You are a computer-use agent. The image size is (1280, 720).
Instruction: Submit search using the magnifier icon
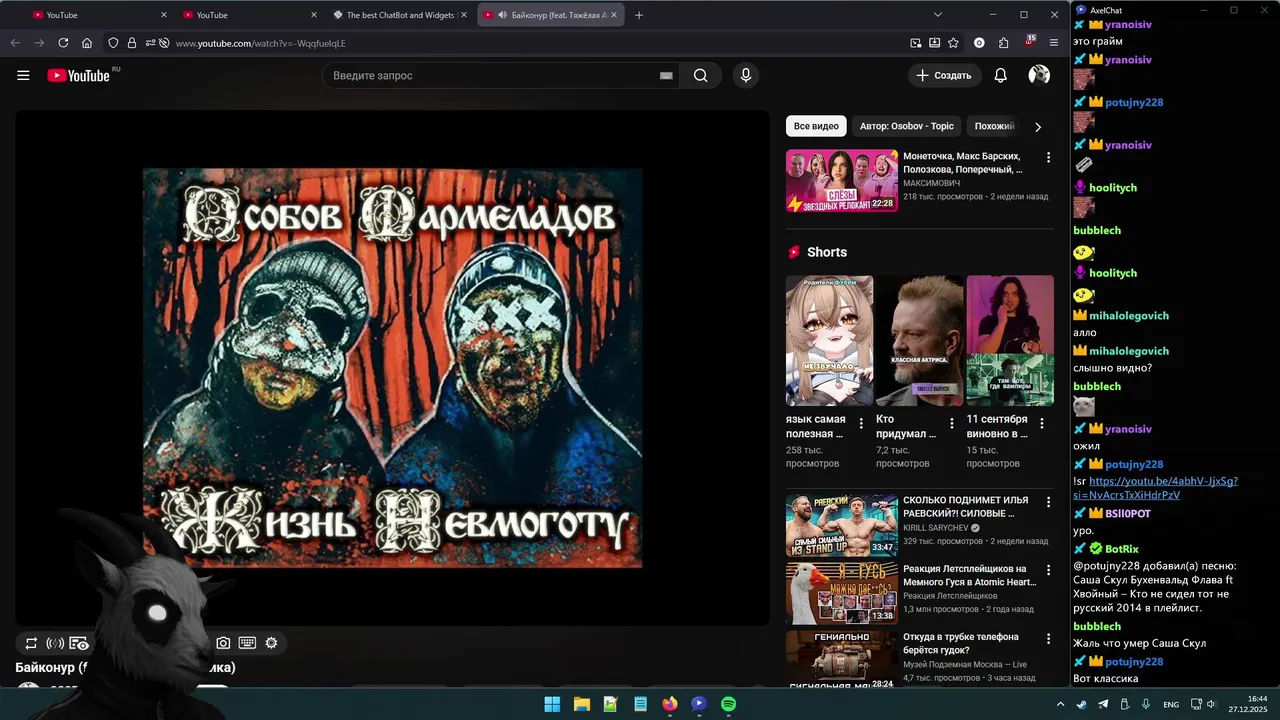tap(700, 75)
